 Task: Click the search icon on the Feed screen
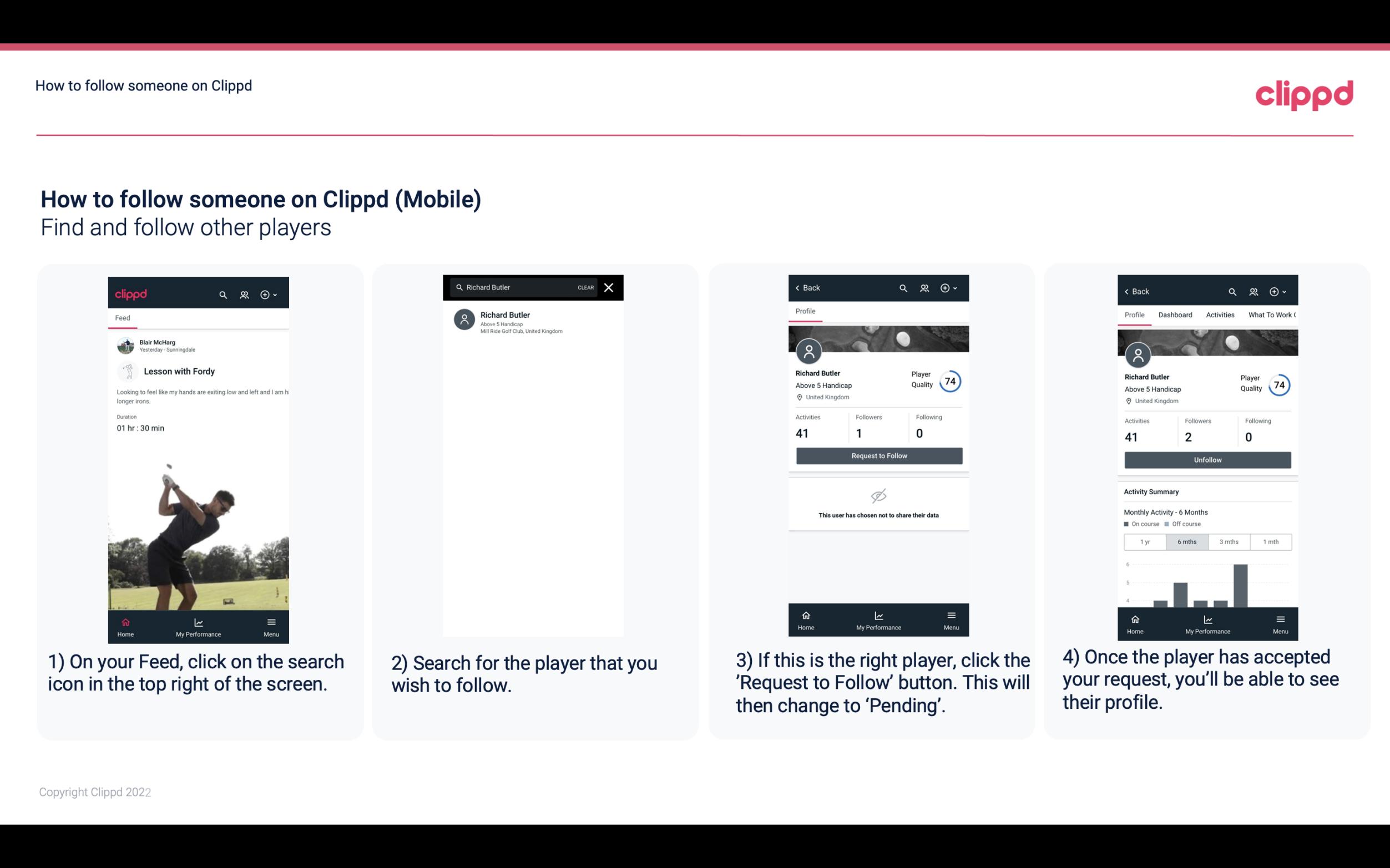[222, 294]
